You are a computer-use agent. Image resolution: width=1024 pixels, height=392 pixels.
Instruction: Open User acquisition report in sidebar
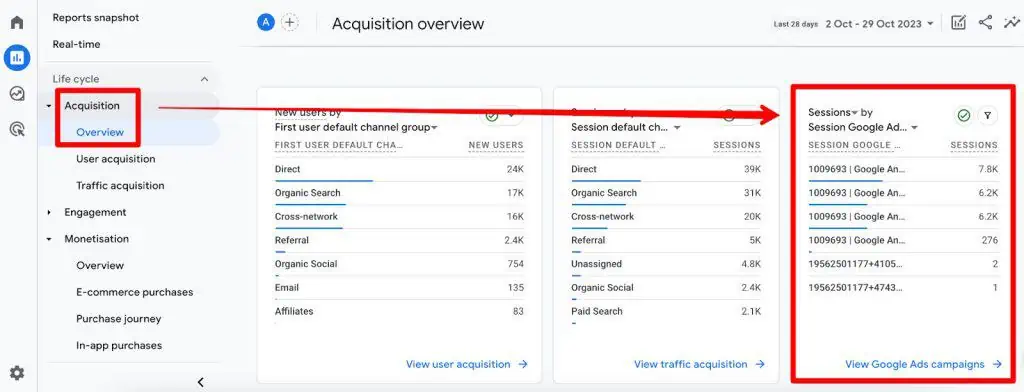coord(116,159)
